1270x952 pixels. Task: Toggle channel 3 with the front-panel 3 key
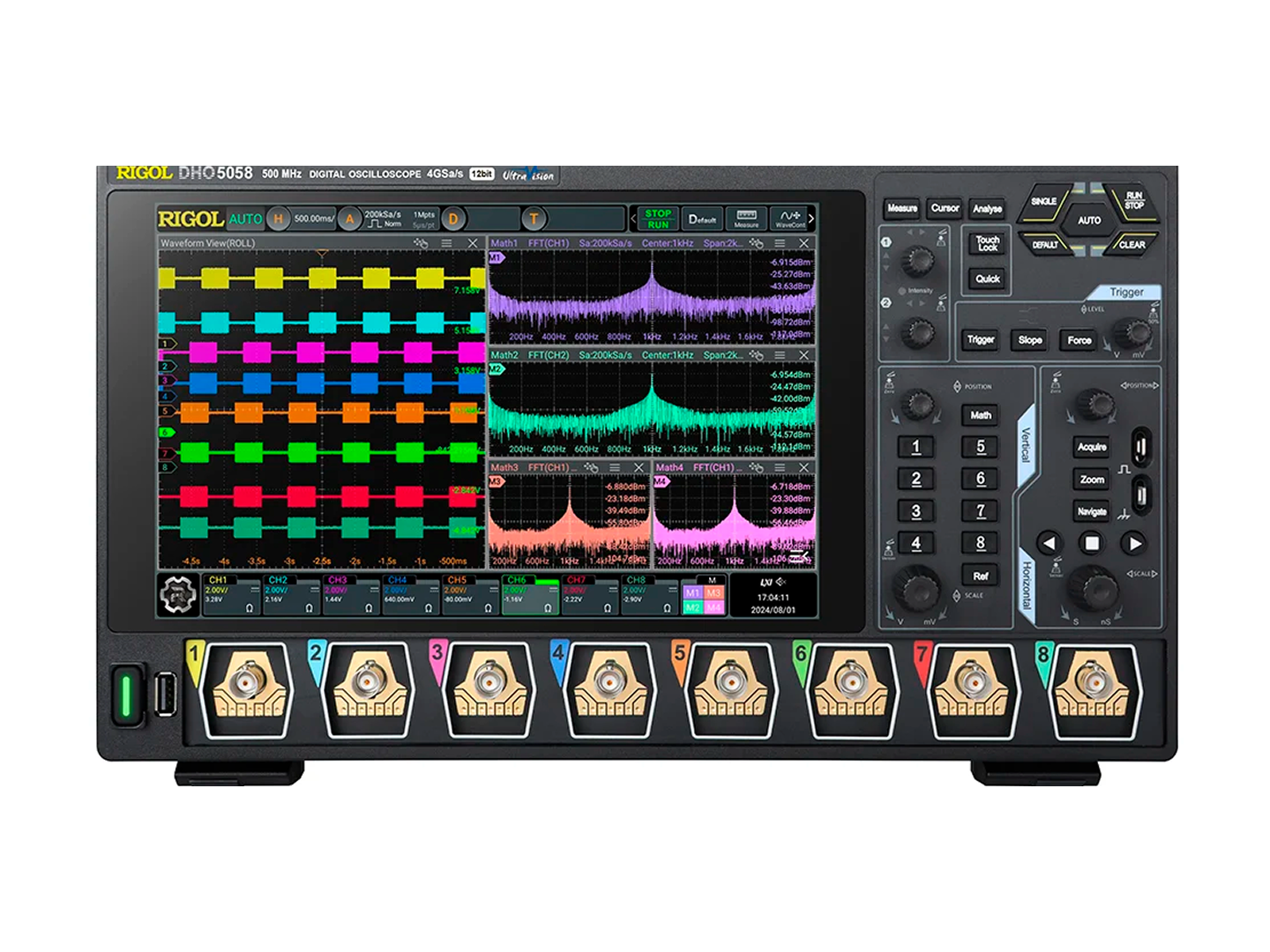tap(915, 511)
